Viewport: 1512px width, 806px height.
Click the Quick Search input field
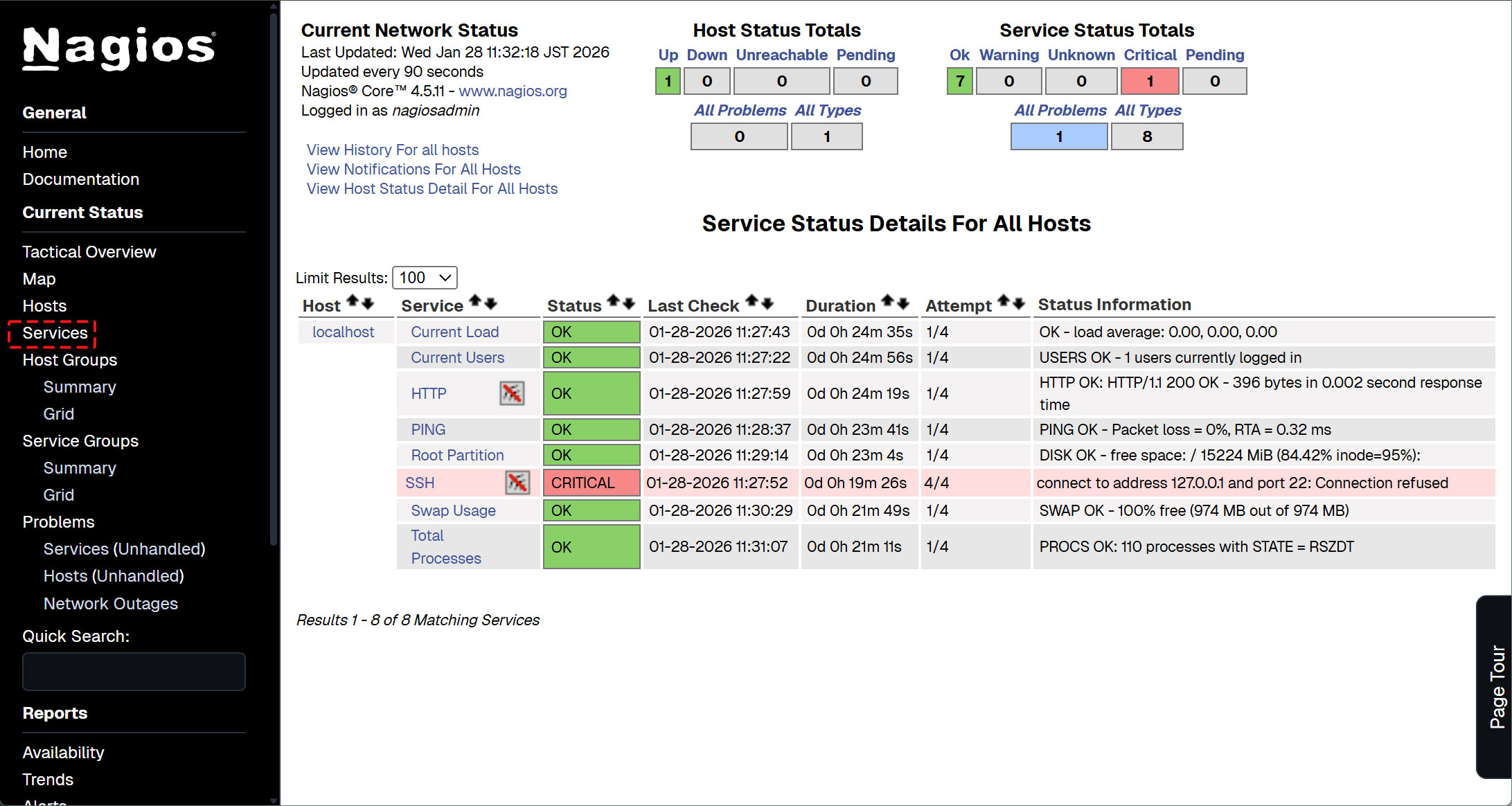coord(134,672)
